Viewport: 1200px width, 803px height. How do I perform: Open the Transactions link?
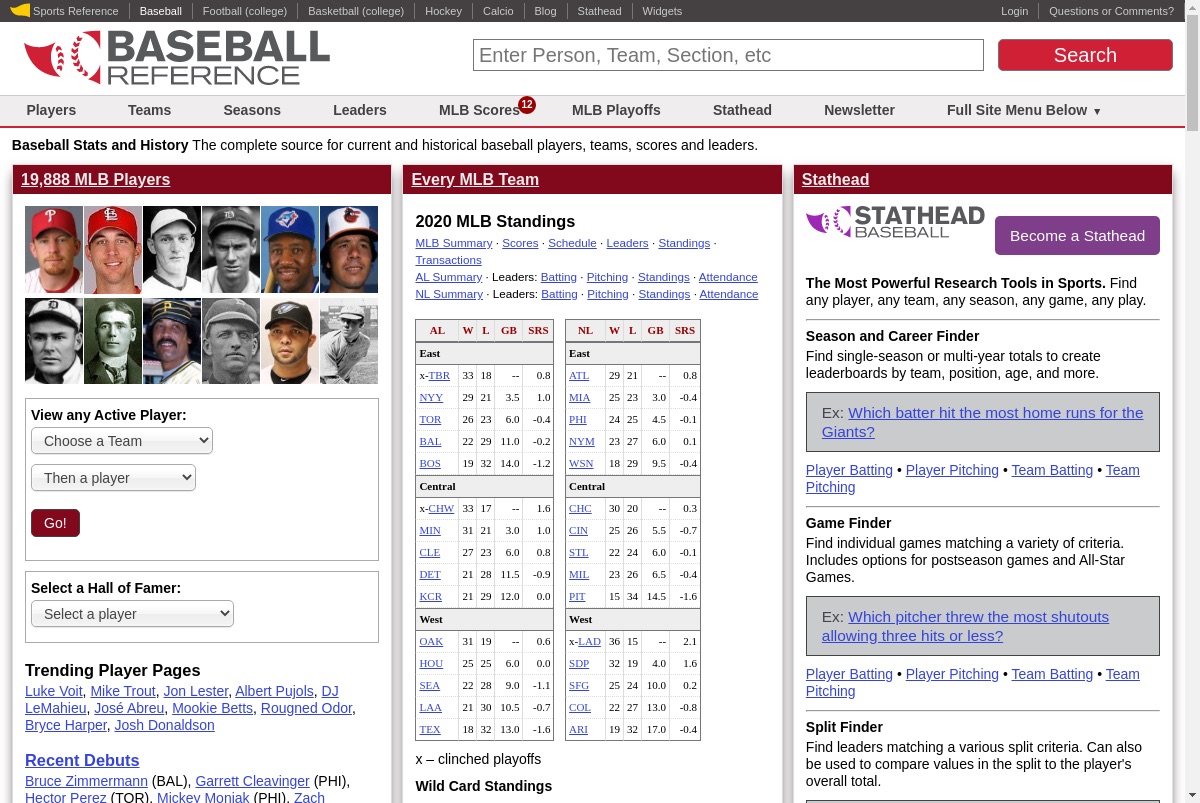[449, 260]
